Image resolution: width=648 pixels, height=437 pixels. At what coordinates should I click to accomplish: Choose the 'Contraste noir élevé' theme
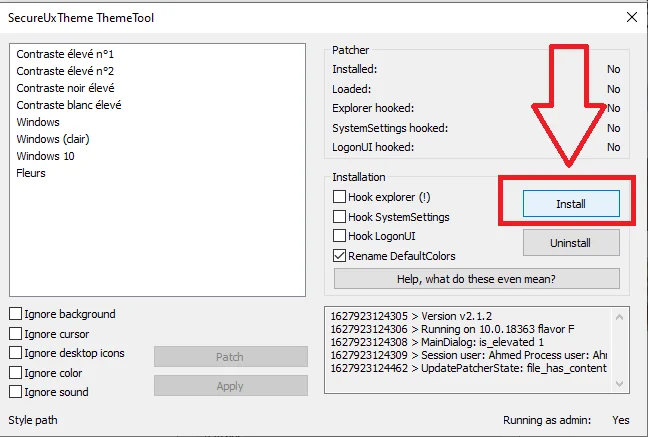[66, 88]
